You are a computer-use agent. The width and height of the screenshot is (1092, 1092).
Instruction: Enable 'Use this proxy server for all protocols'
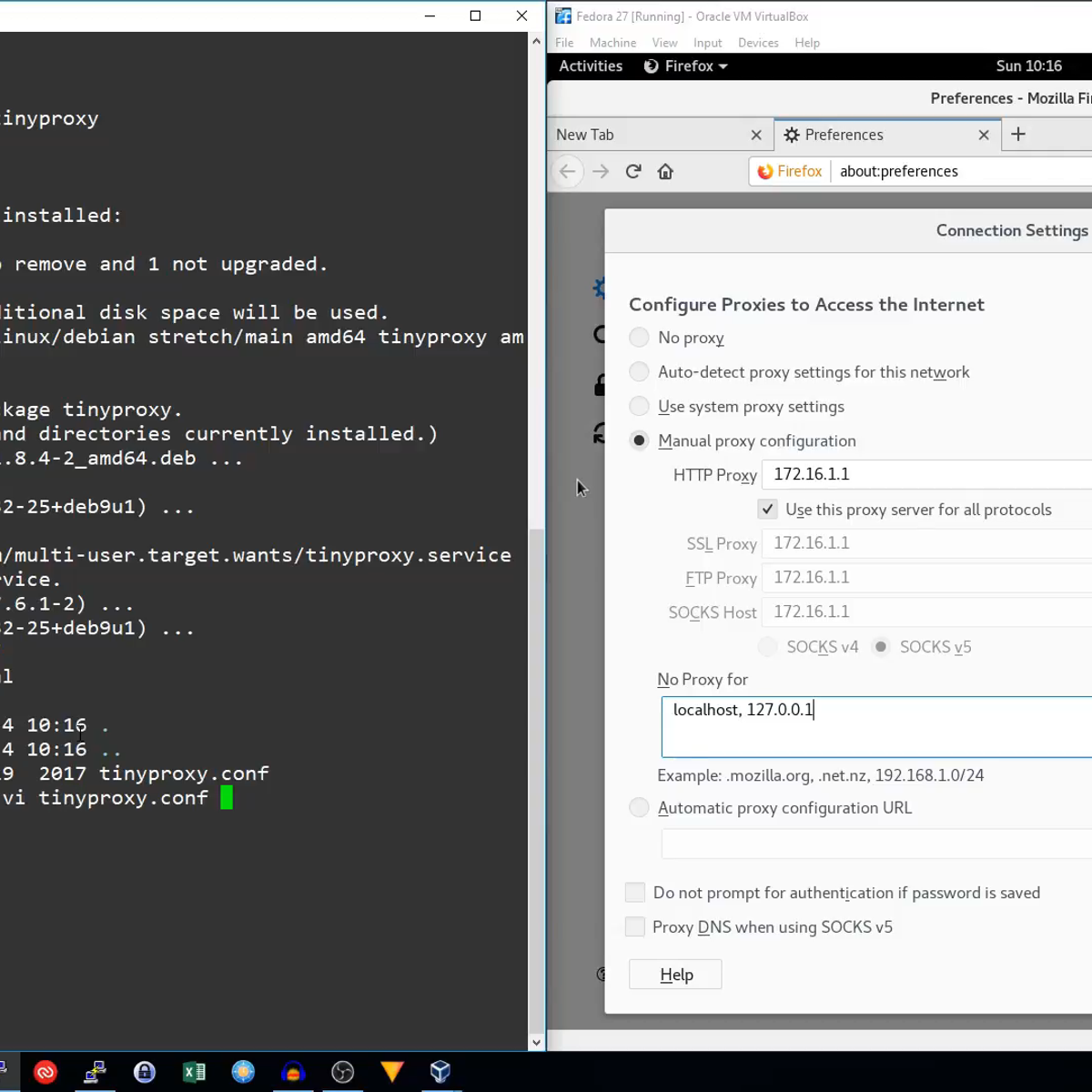767,510
